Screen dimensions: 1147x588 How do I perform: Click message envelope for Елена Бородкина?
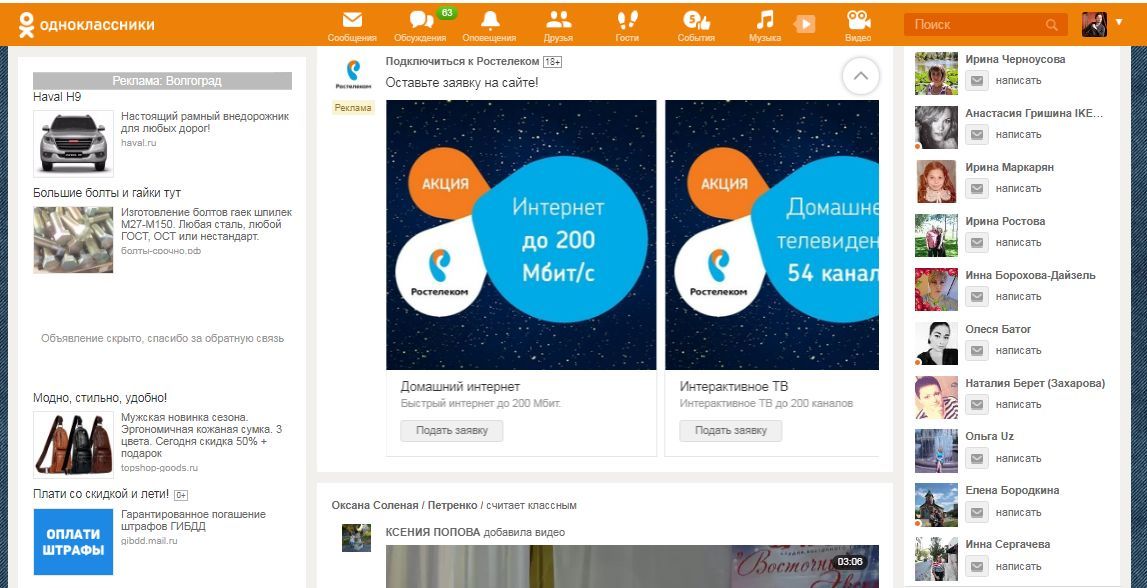click(977, 513)
